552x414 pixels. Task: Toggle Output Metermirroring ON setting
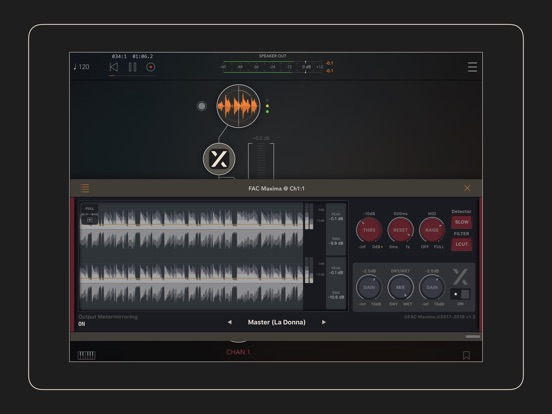tap(82, 324)
